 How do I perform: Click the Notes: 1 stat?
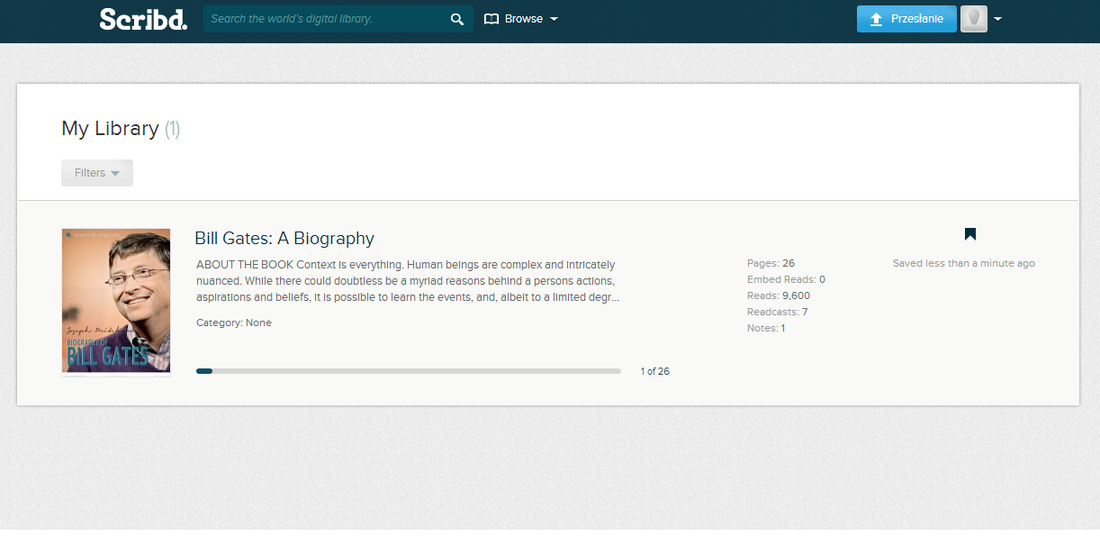click(765, 328)
